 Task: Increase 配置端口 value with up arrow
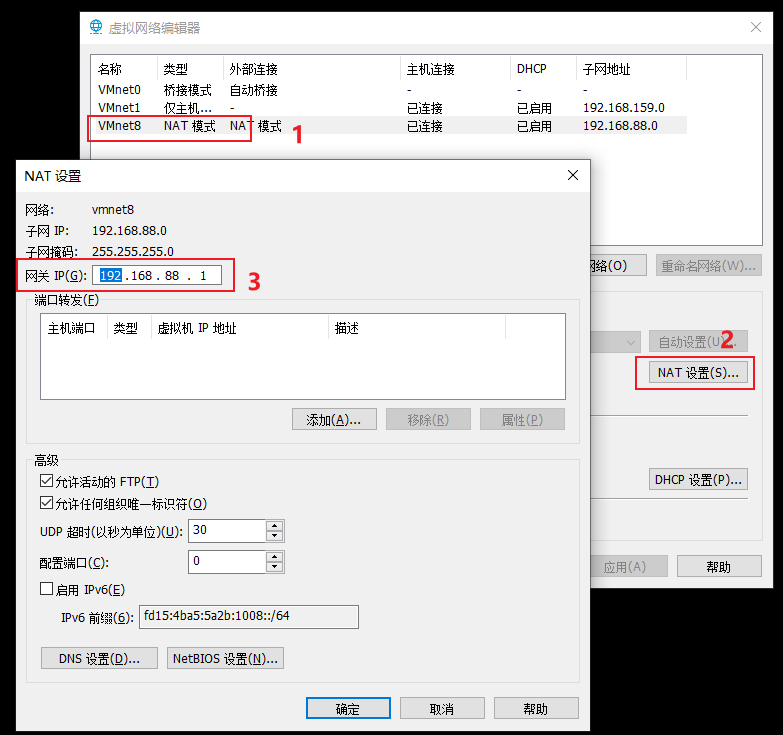275,557
